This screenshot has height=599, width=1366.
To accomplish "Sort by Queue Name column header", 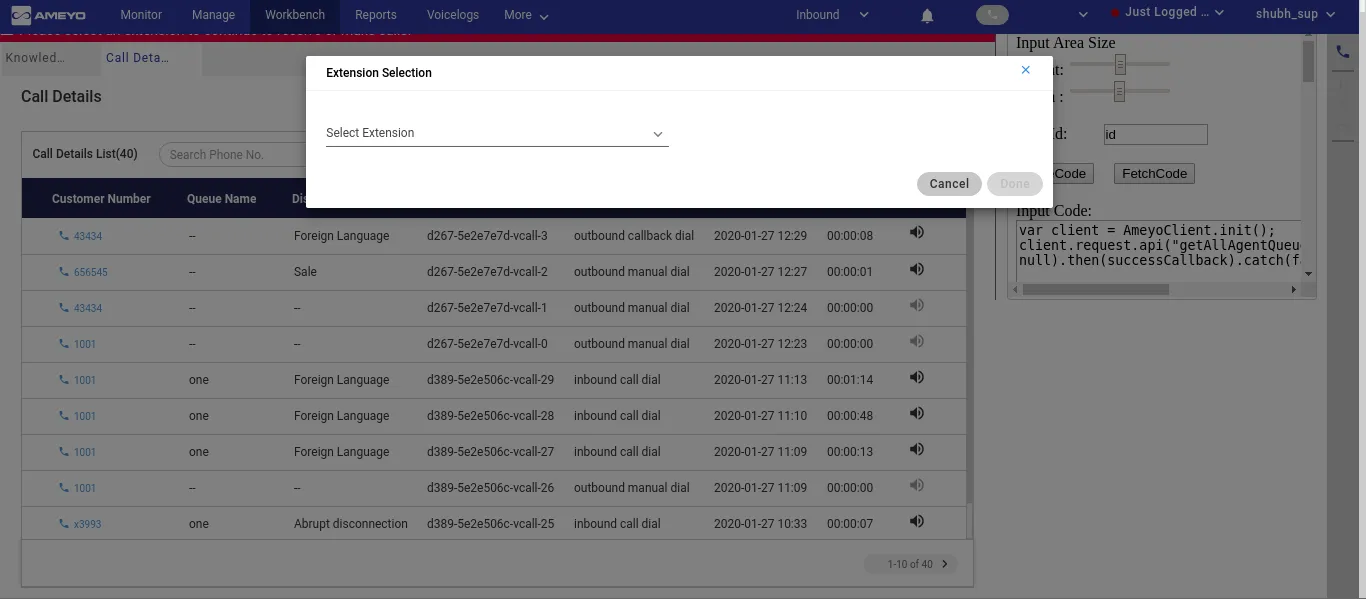I will [221, 199].
